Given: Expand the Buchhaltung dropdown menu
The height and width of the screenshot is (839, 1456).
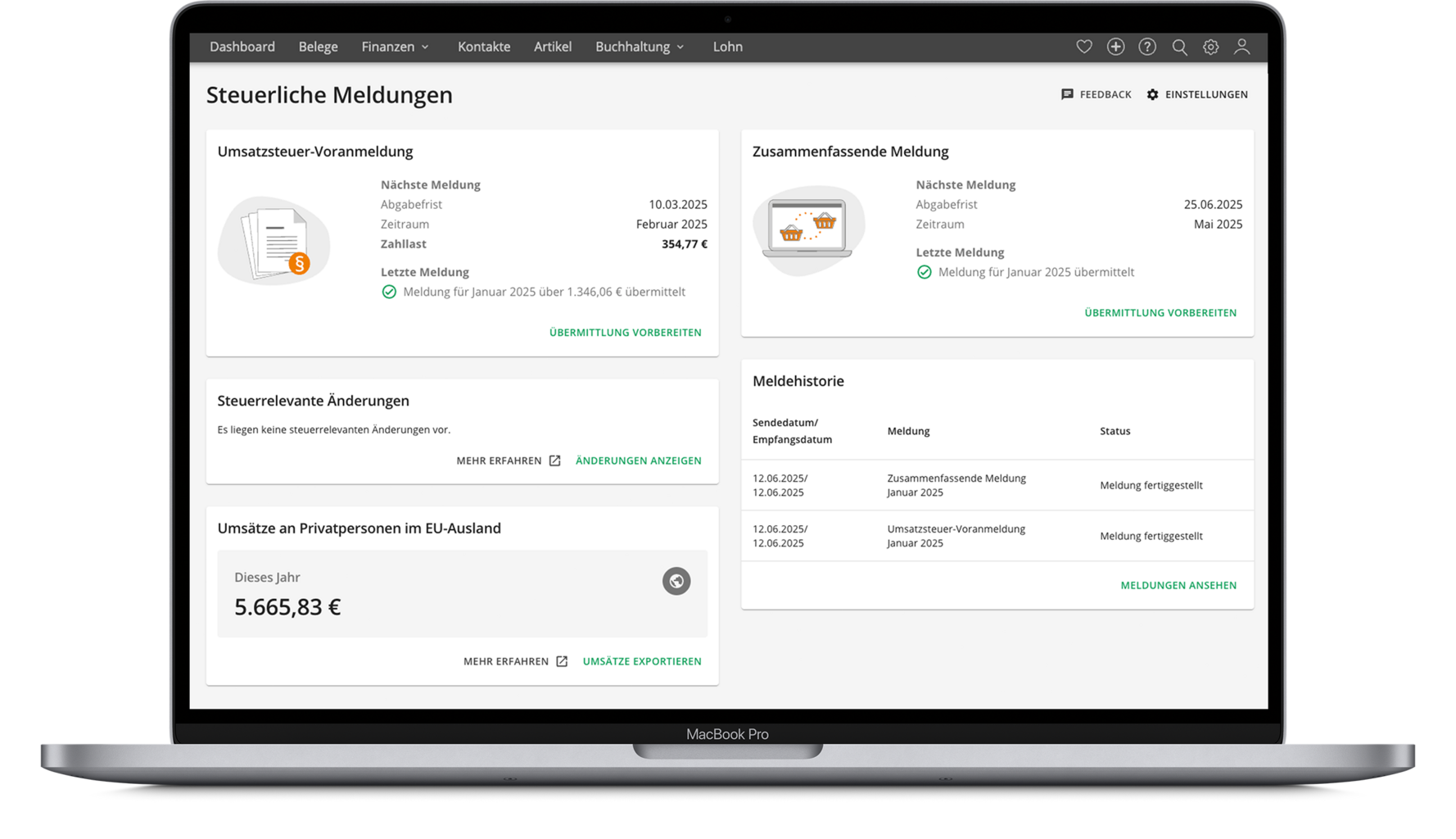Looking at the screenshot, I should 639,47.
